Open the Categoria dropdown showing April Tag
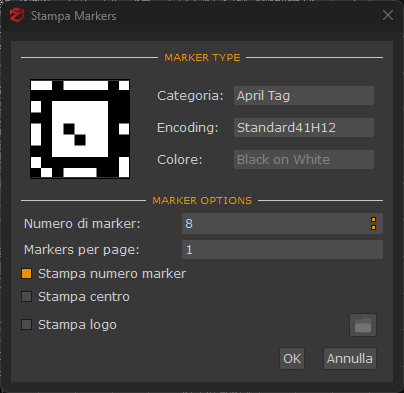This screenshot has height=393, width=404. [x=304, y=96]
